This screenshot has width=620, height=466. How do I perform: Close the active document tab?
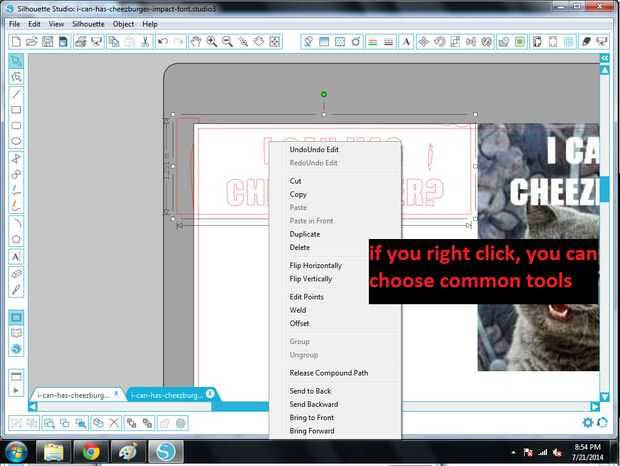point(210,393)
